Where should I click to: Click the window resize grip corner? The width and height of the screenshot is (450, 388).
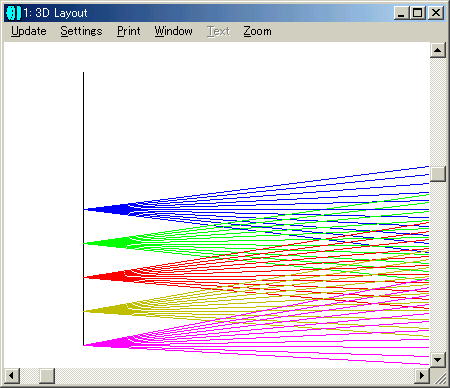[439, 376]
